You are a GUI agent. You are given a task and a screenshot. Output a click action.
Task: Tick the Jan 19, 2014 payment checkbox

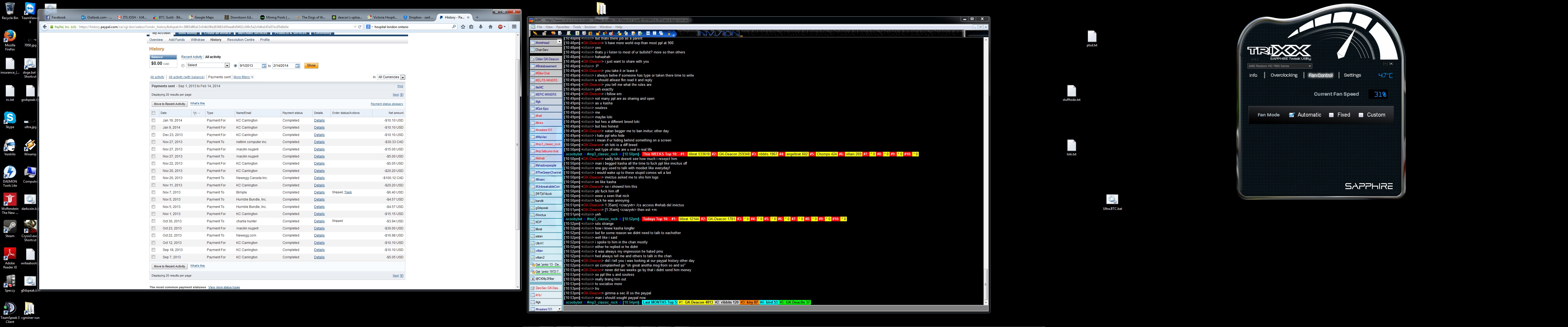point(153,120)
